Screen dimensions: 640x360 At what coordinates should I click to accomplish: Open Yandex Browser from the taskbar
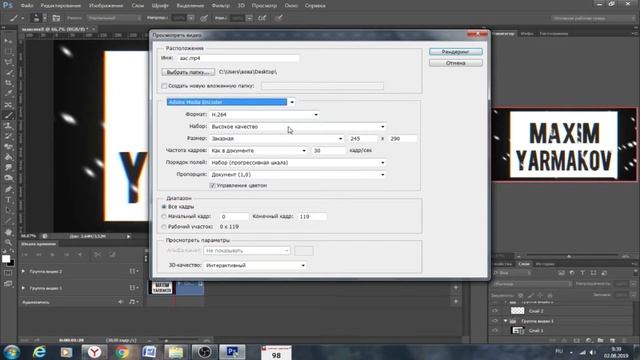[x=94, y=352]
